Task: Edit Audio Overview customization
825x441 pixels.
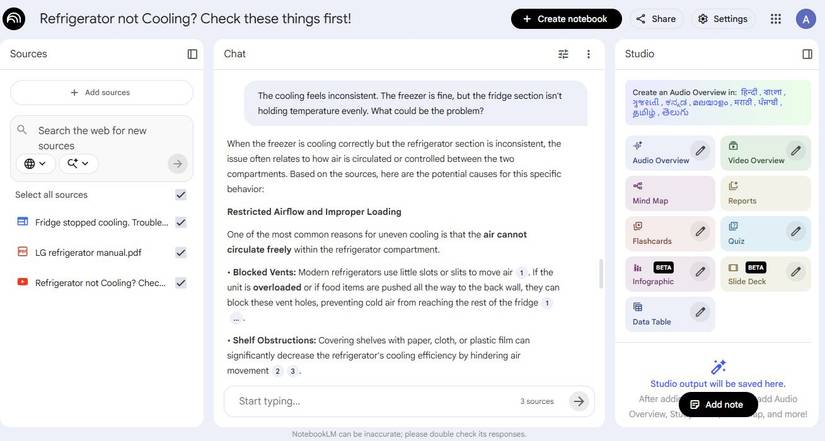Action: (x=701, y=152)
